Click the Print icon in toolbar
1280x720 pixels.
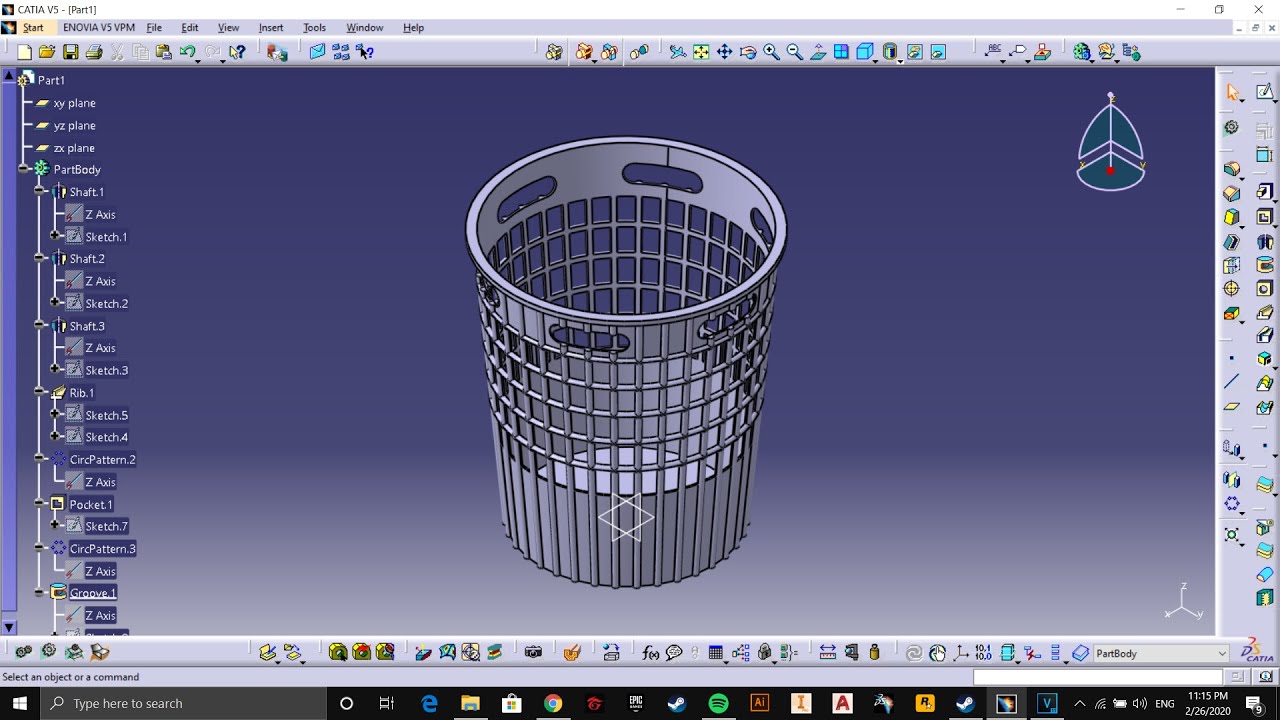pos(94,52)
